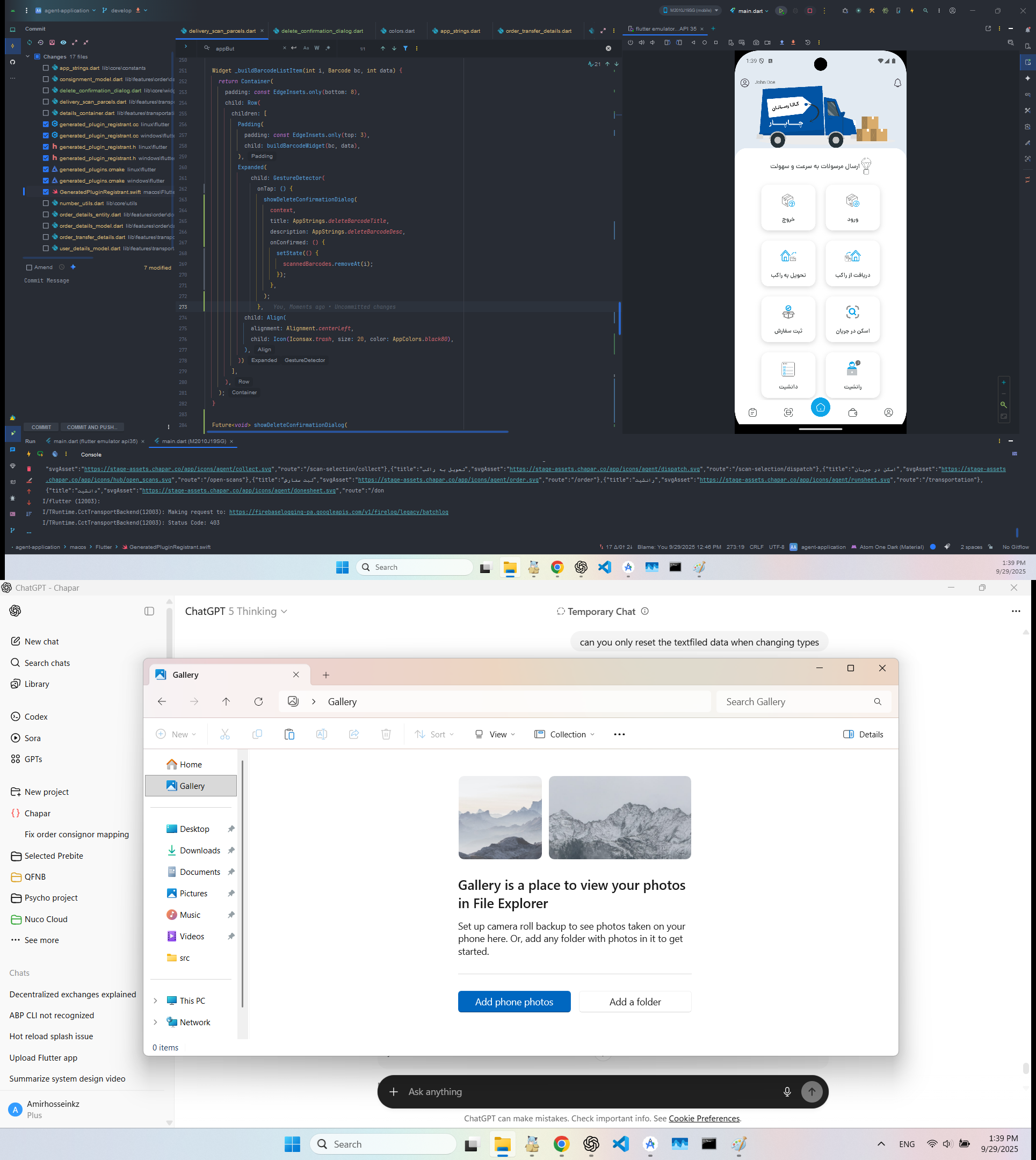
Task: Stop the running app with the red square icon
Action: 809,11
